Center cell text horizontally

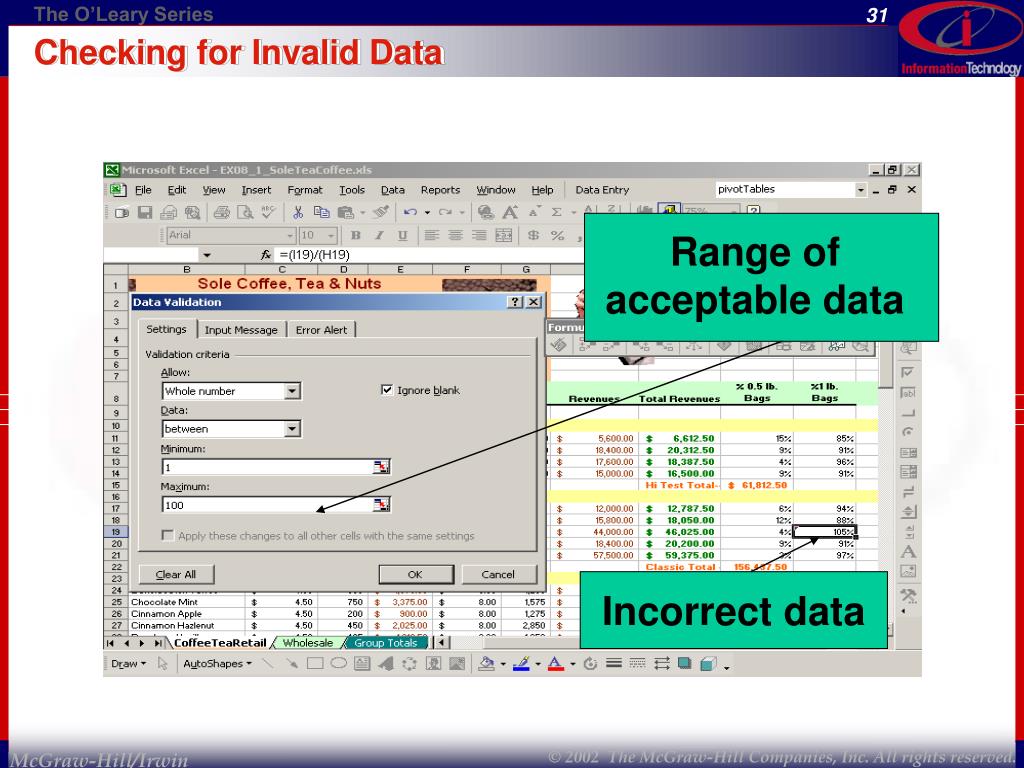(x=455, y=235)
